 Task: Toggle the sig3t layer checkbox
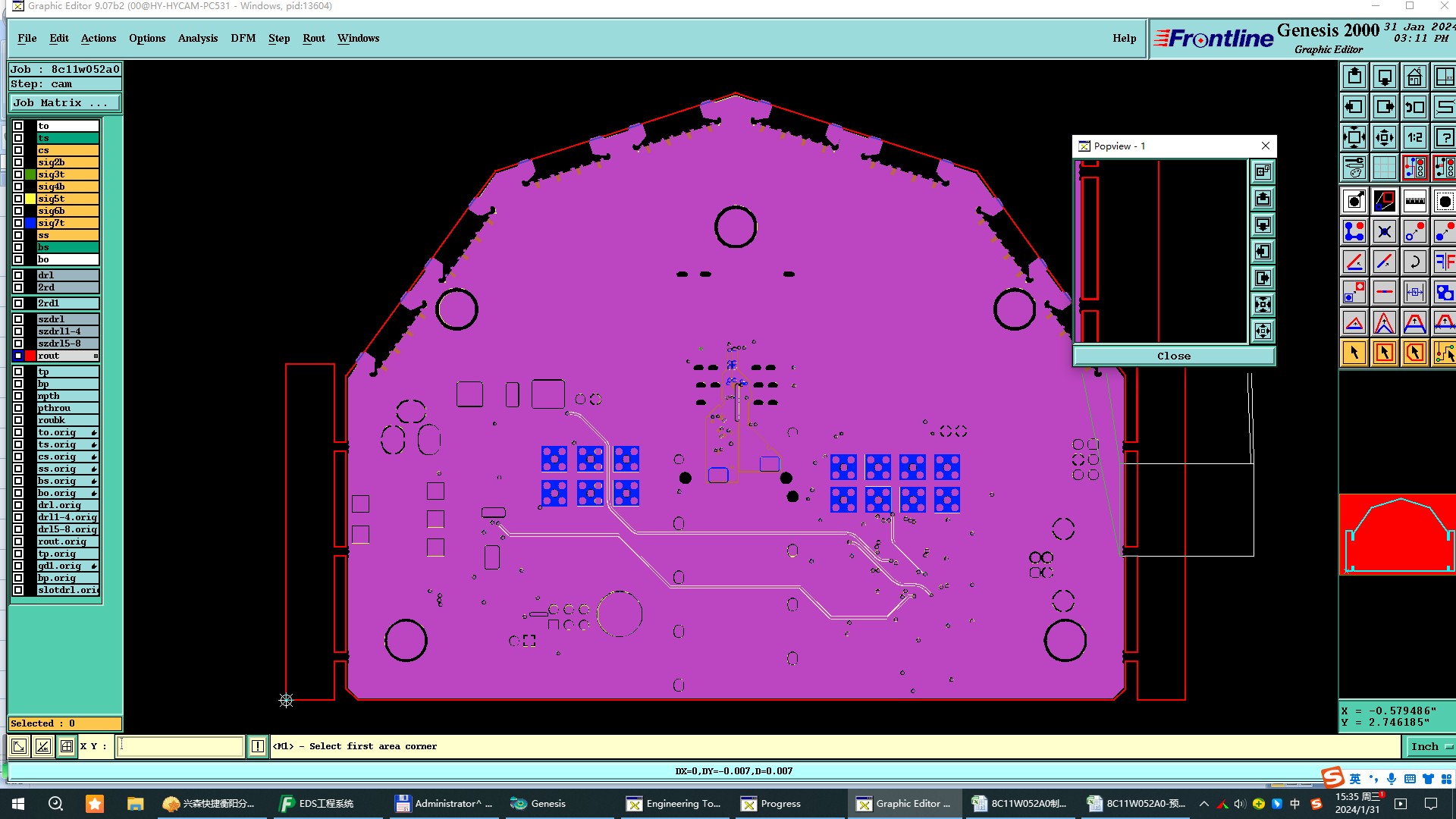click(x=18, y=174)
